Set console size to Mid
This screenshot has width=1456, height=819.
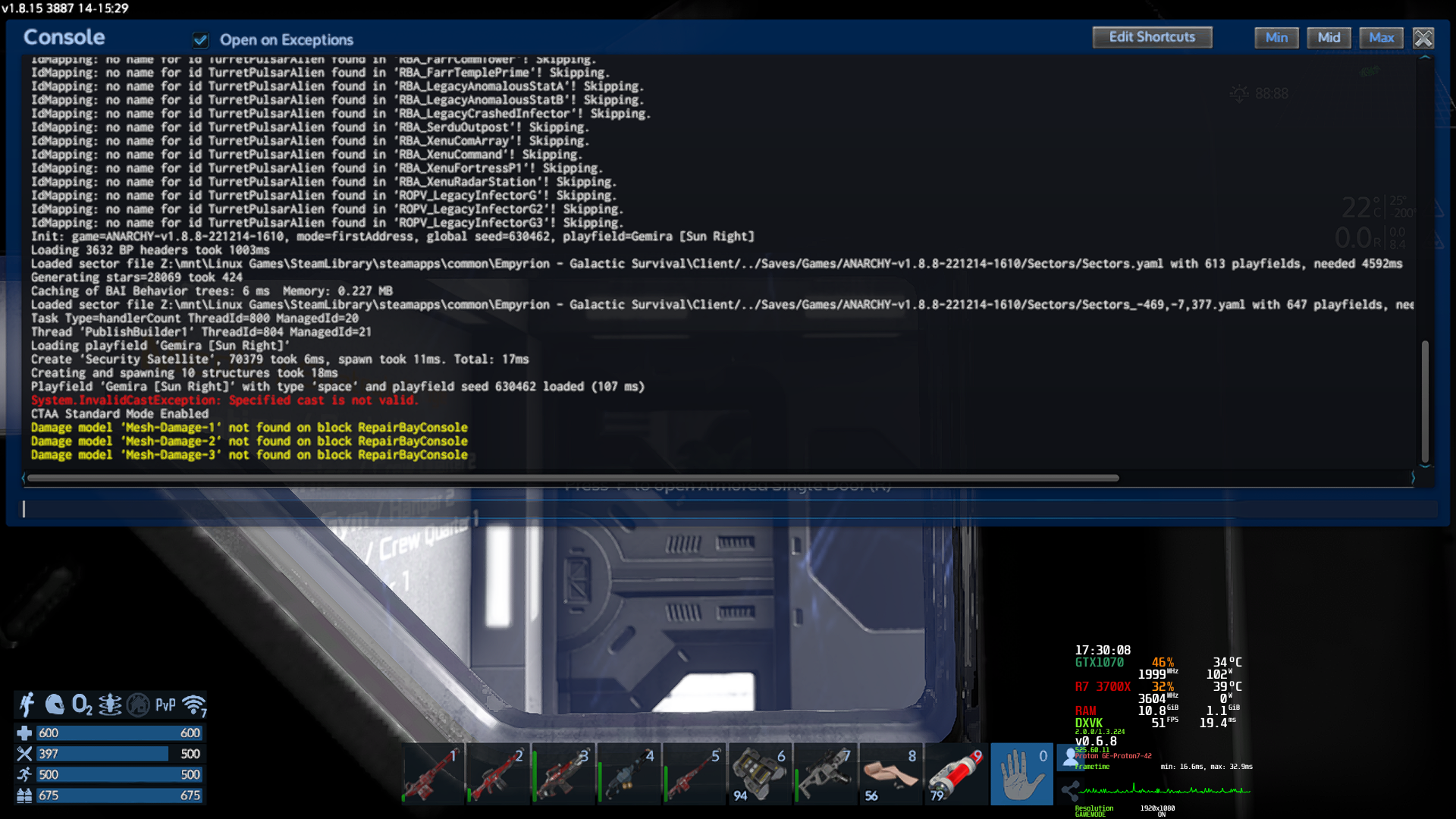(1329, 38)
